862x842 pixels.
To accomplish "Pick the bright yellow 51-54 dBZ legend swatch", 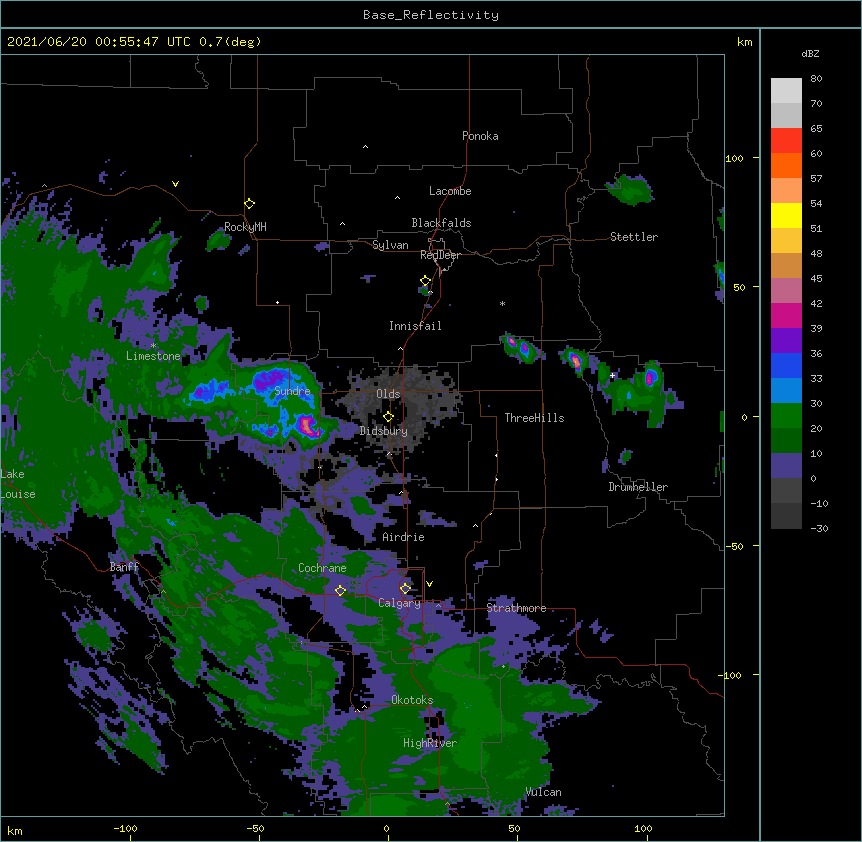I will tap(786, 215).
